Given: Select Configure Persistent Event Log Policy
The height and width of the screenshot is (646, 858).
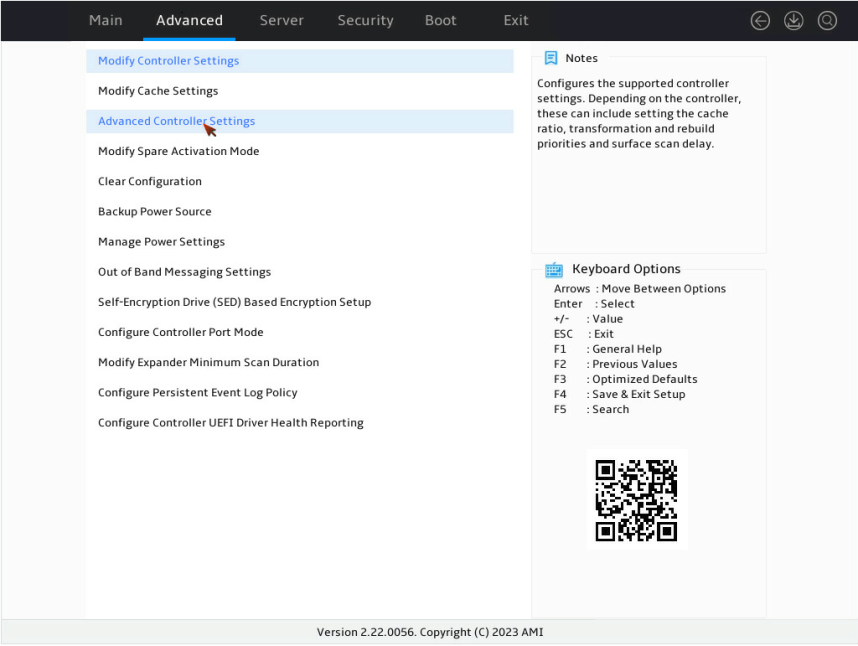Looking at the screenshot, I should pos(300,392).
